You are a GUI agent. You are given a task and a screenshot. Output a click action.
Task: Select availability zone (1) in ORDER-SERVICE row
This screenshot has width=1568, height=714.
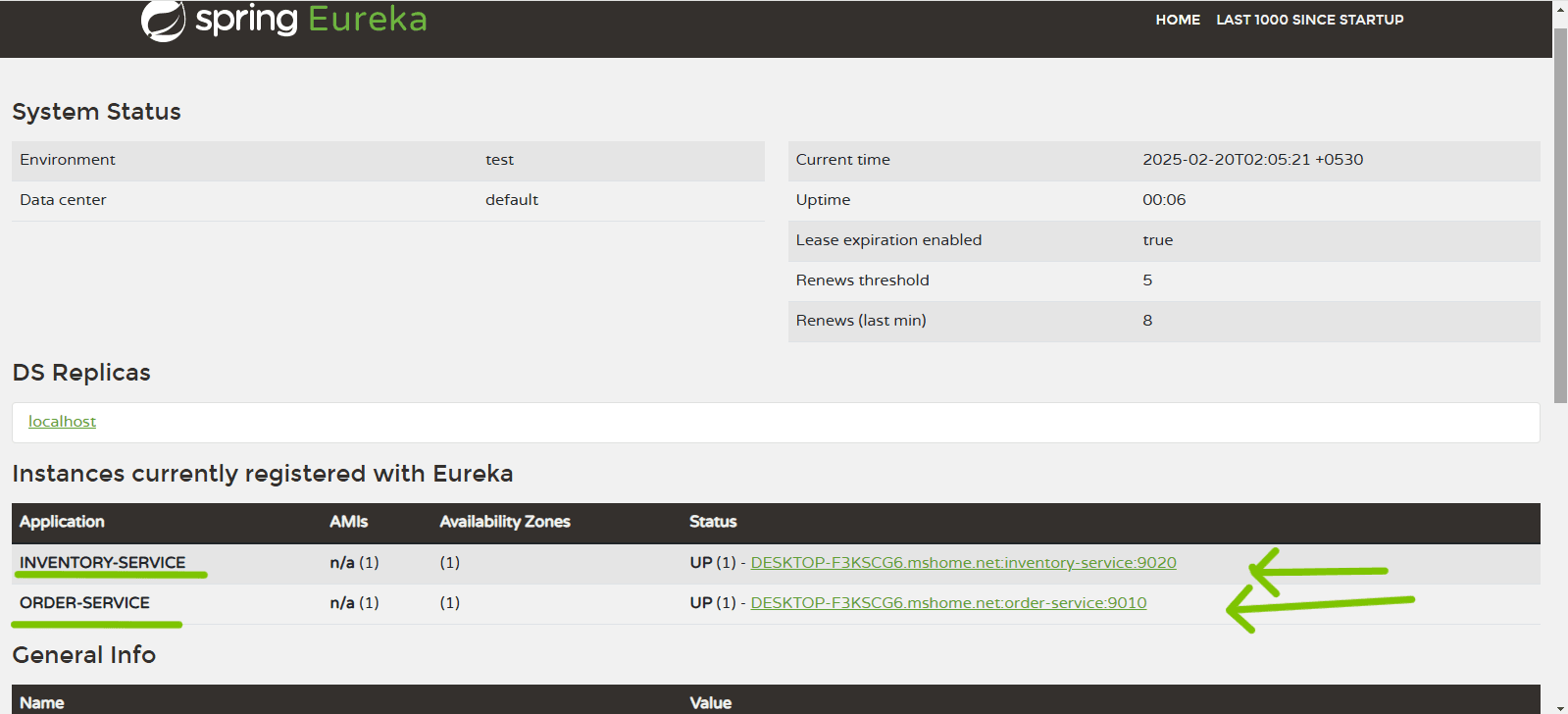coord(449,603)
